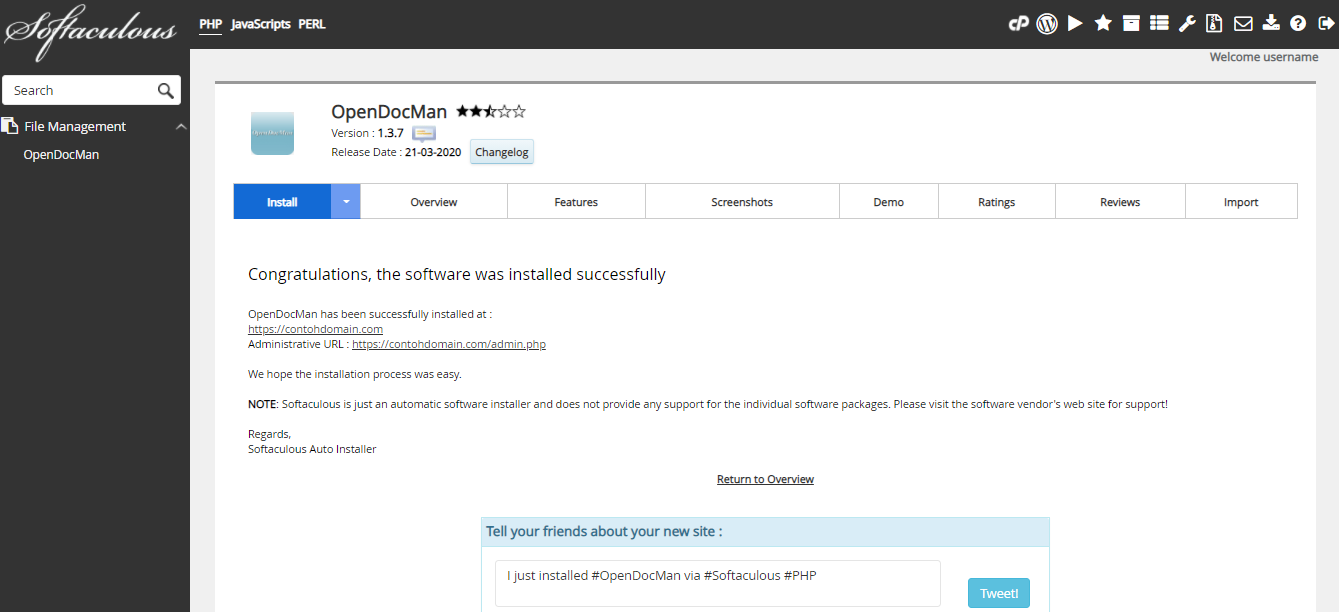Click the help question-mark icon
This screenshot has height=612, width=1339.
coord(1297,22)
